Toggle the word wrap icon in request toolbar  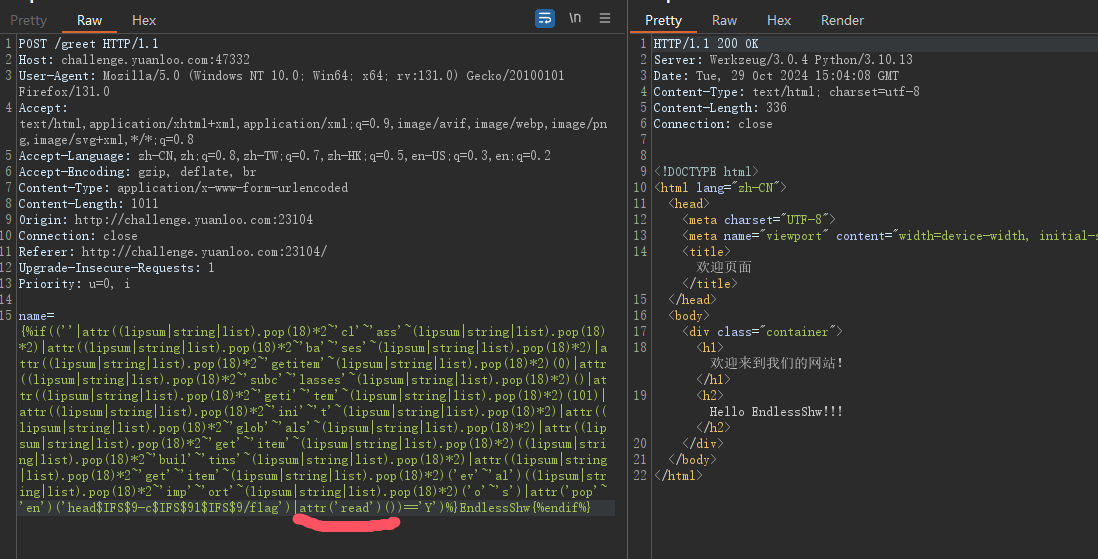click(x=545, y=18)
